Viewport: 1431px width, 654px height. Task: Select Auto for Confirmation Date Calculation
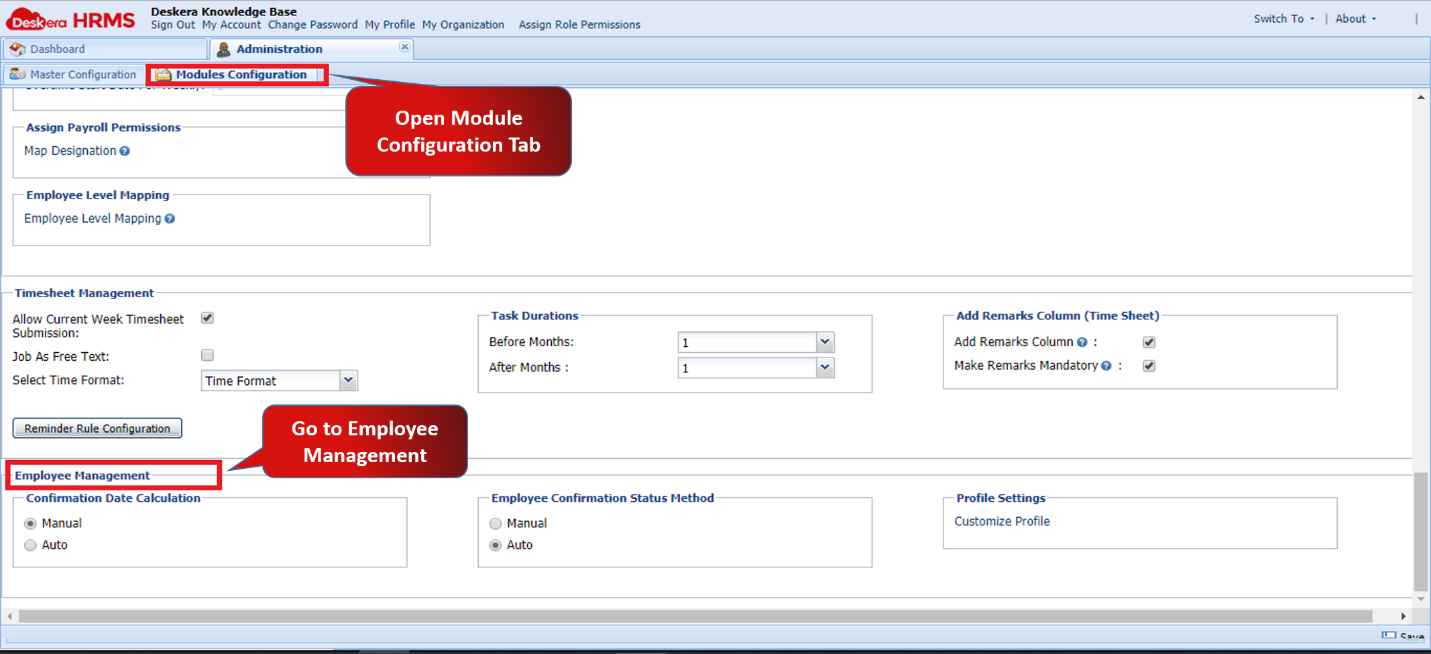31,545
